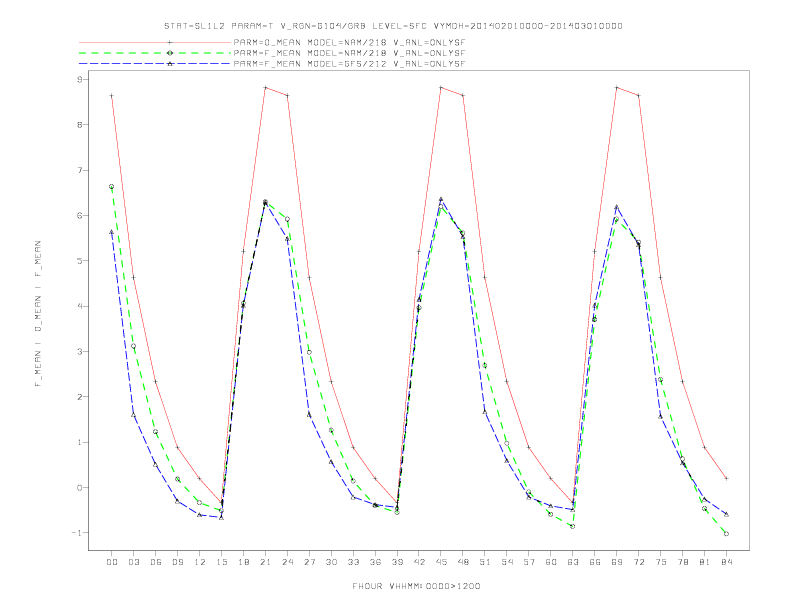Click x-axis tick label 06
Screen dimensions: 792x612
(x=156, y=562)
